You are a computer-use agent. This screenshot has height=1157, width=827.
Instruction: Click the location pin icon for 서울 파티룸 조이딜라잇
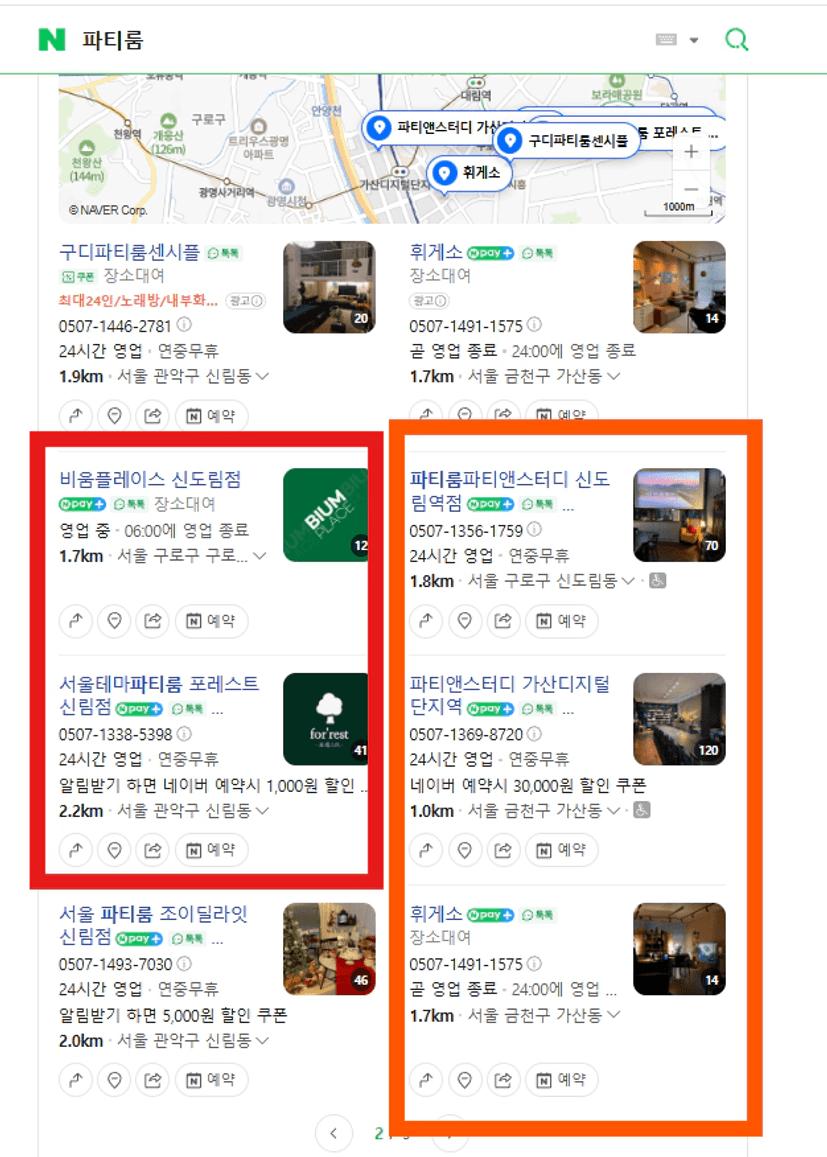(114, 1080)
